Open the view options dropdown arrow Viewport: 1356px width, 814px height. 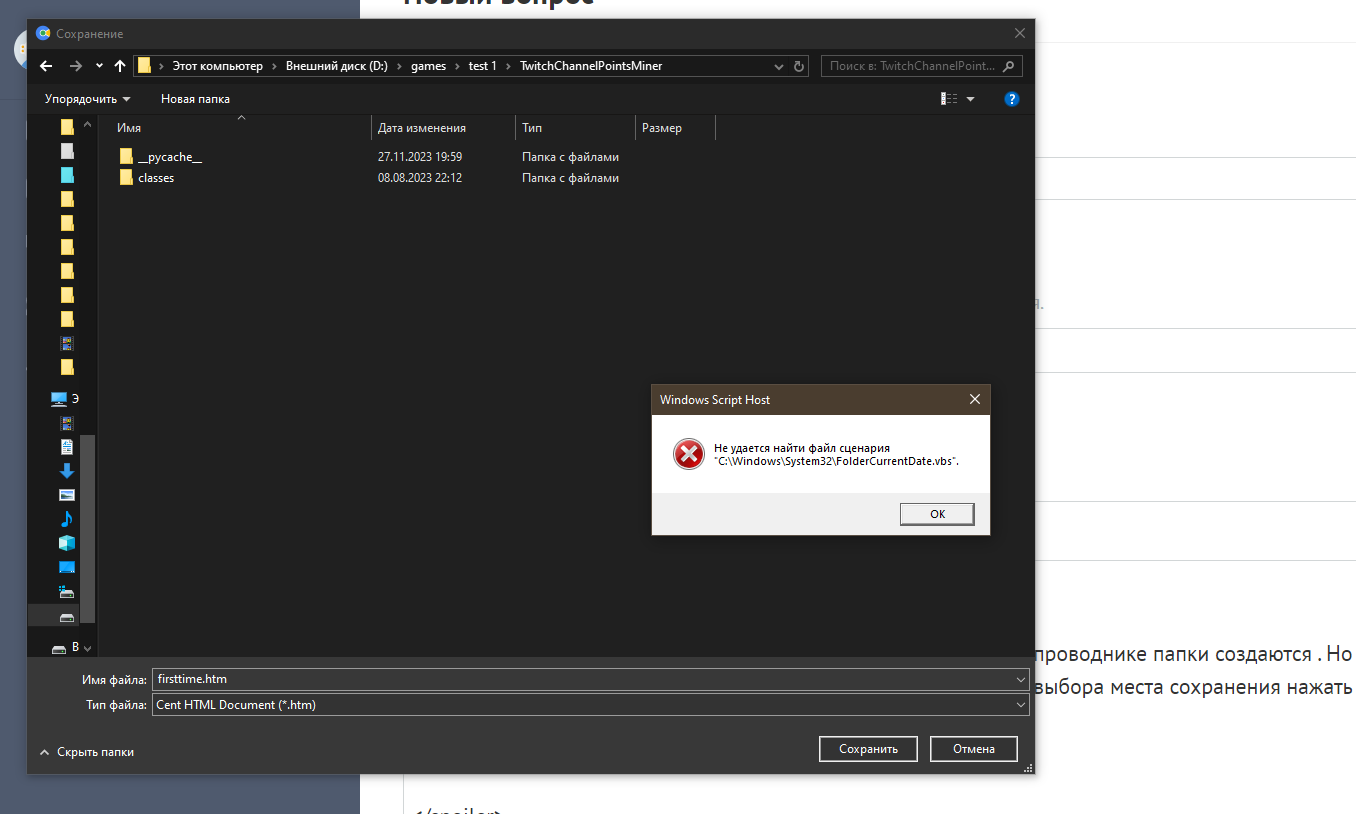pos(970,99)
